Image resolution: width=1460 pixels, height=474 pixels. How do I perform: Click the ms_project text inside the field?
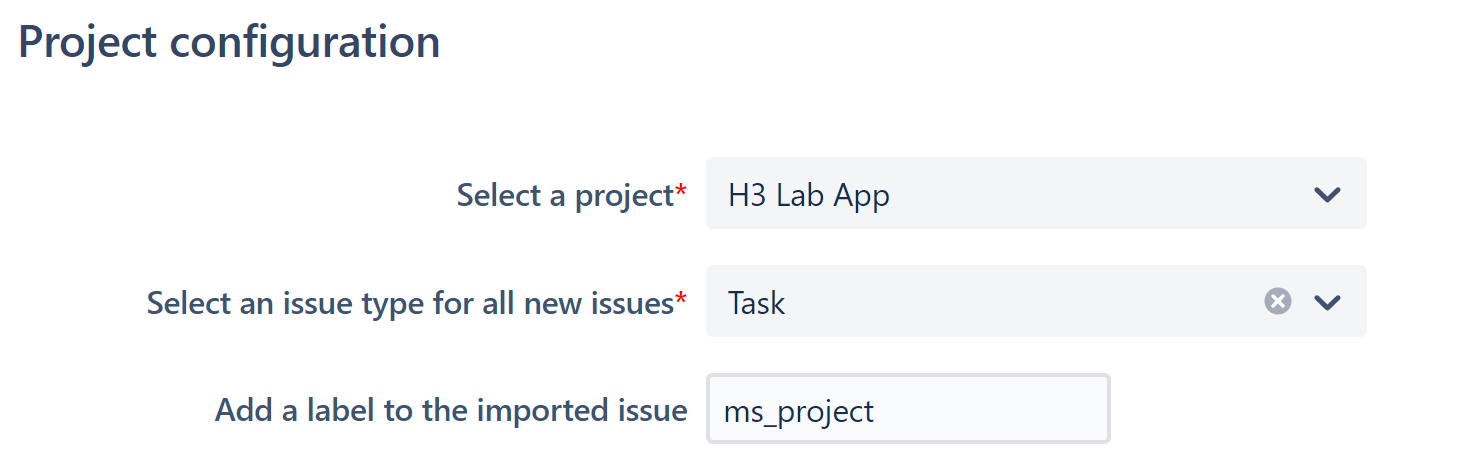click(x=799, y=411)
